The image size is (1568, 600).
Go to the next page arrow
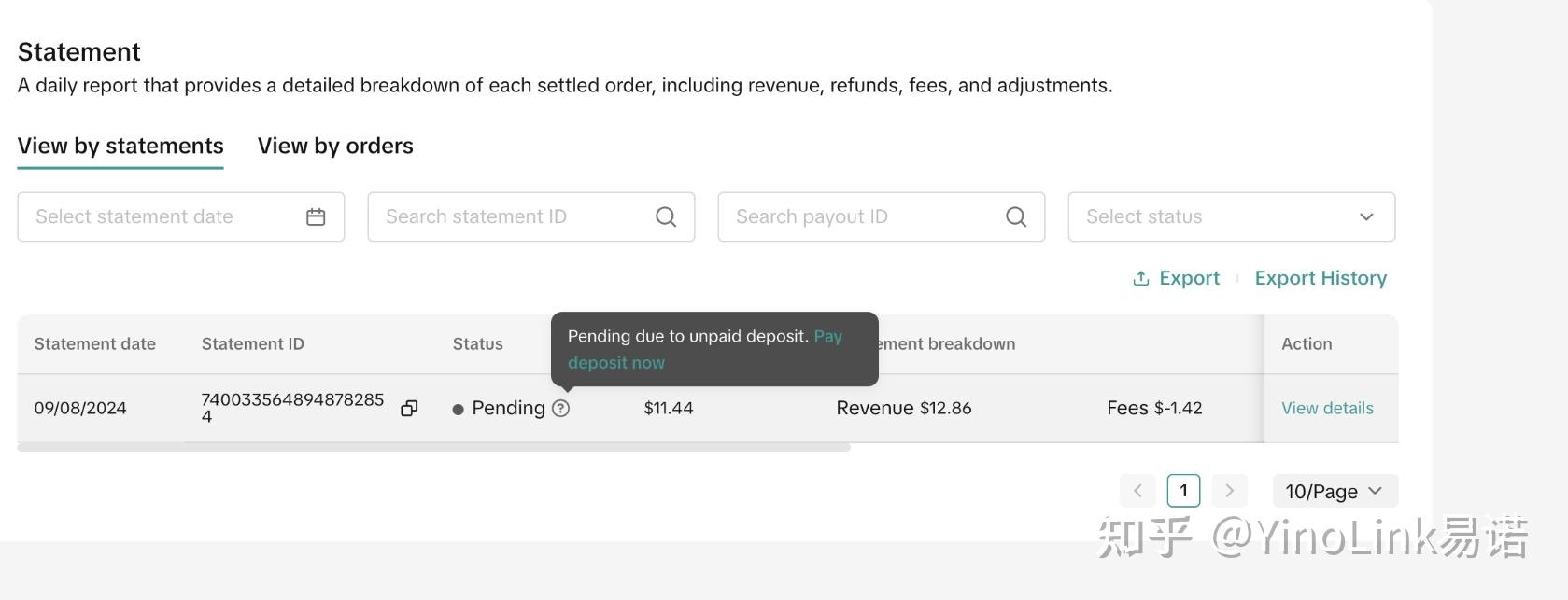click(1229, 491)
